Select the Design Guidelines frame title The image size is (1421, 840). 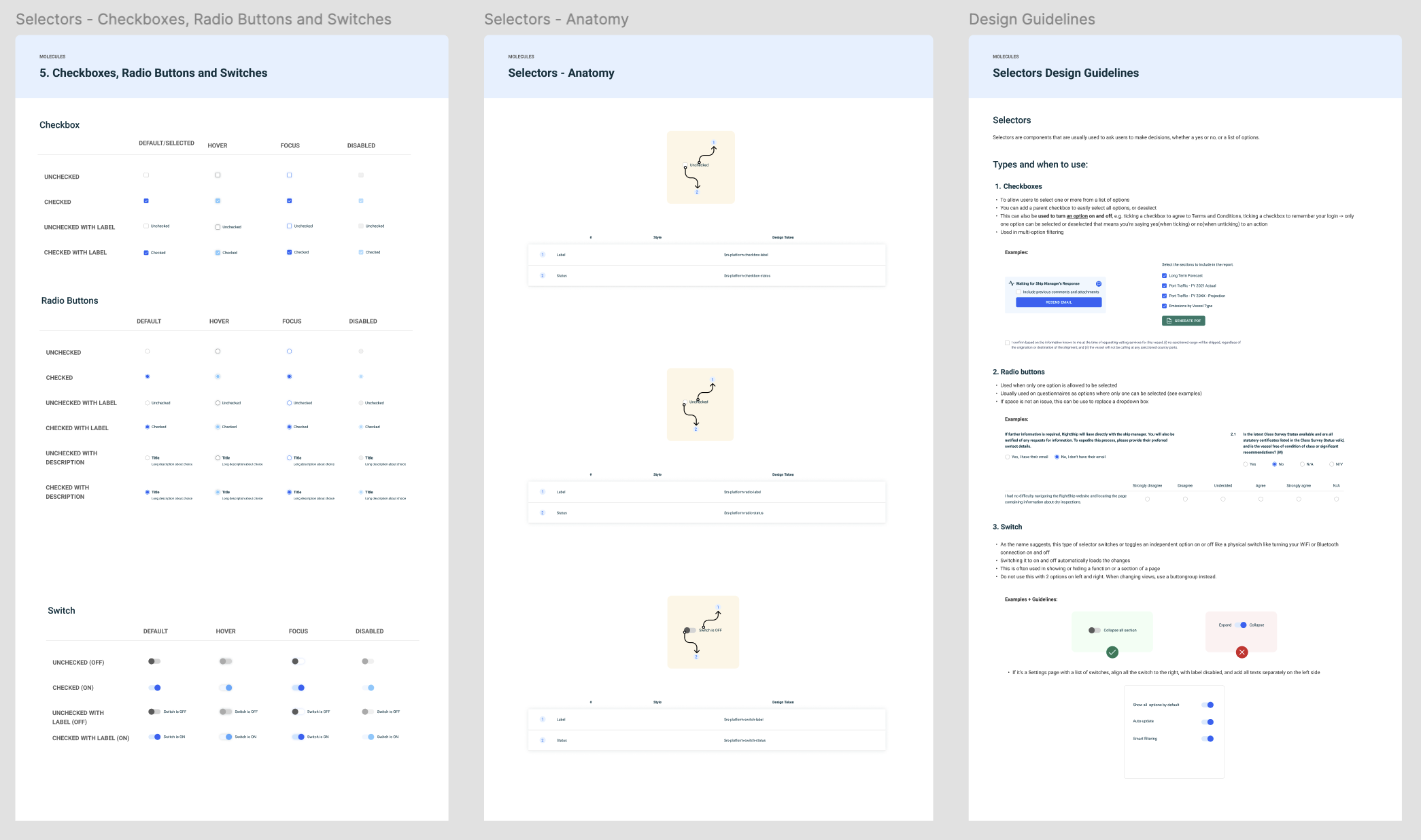click(1031, 19)
